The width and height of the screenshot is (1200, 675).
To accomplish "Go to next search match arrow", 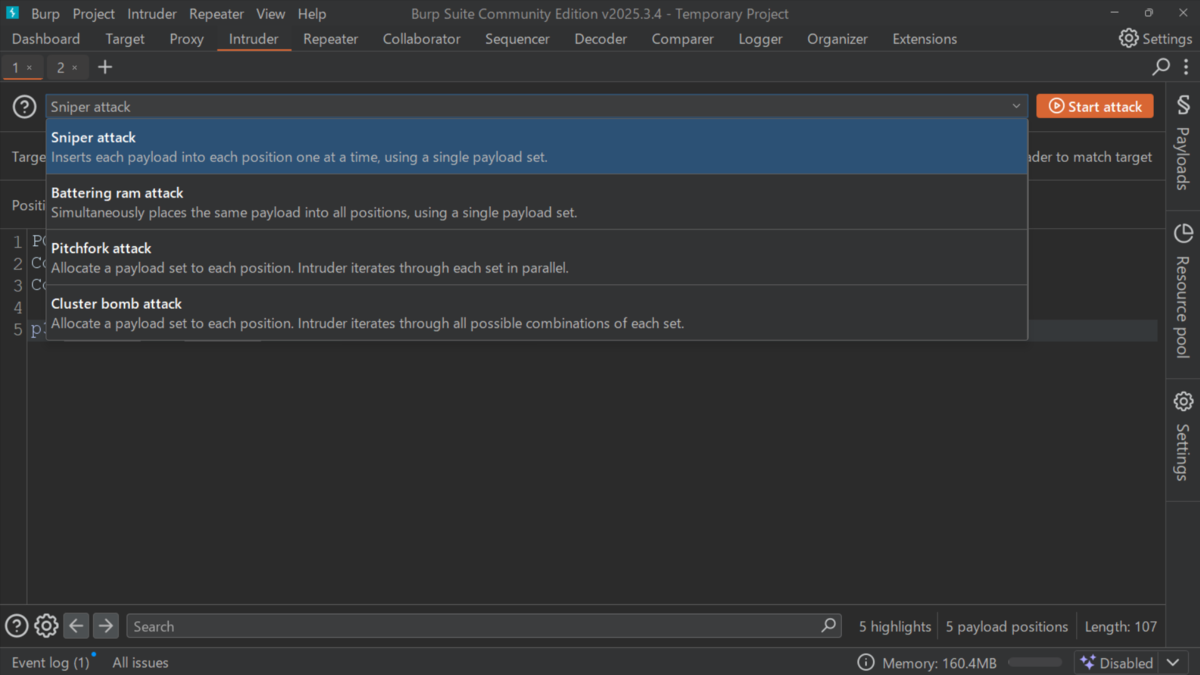I will 106,626.
